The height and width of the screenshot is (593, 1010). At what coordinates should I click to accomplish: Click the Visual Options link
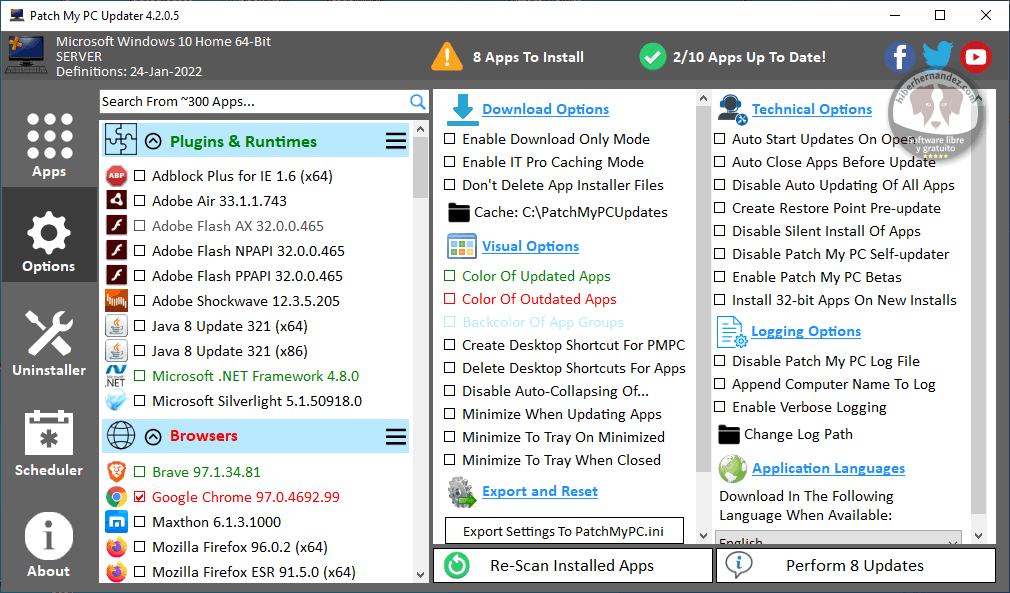(531, 247)
